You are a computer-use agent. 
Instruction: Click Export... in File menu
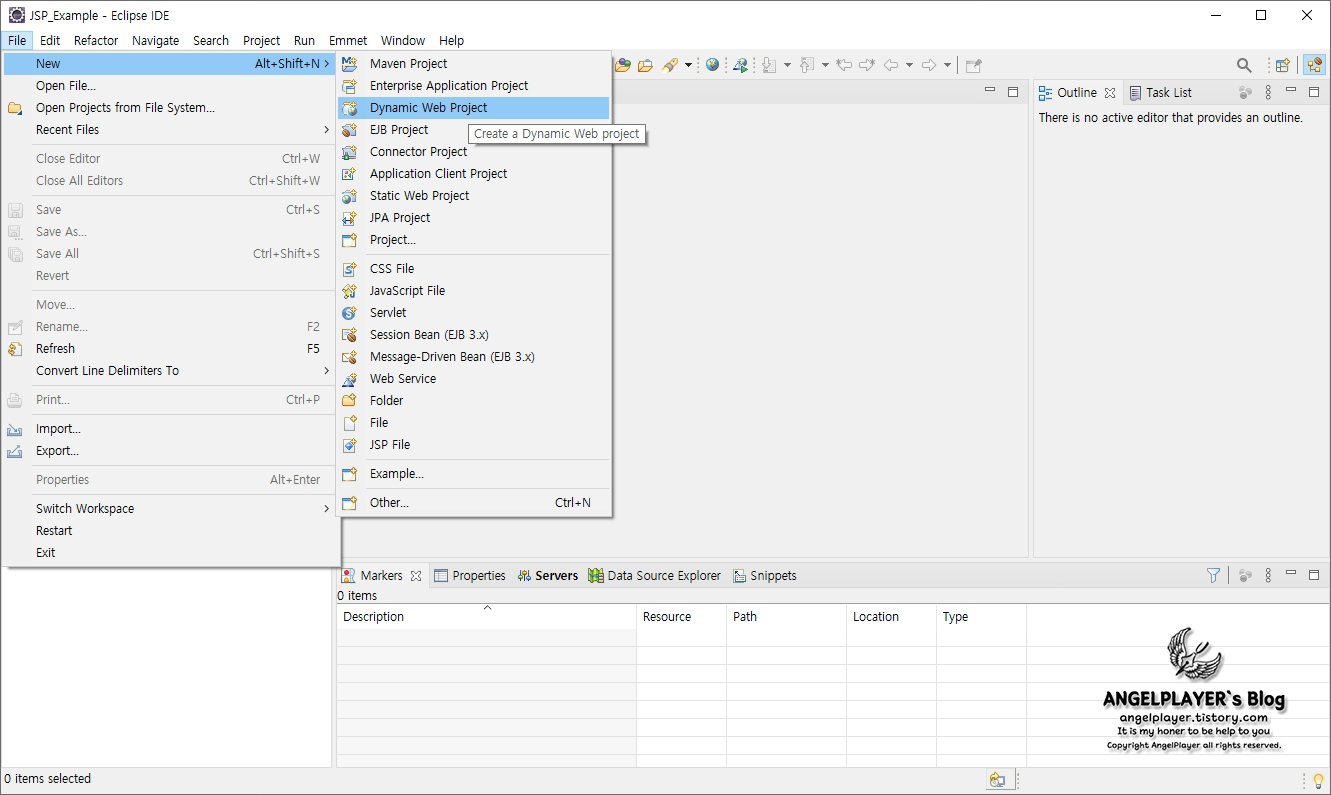170,451
